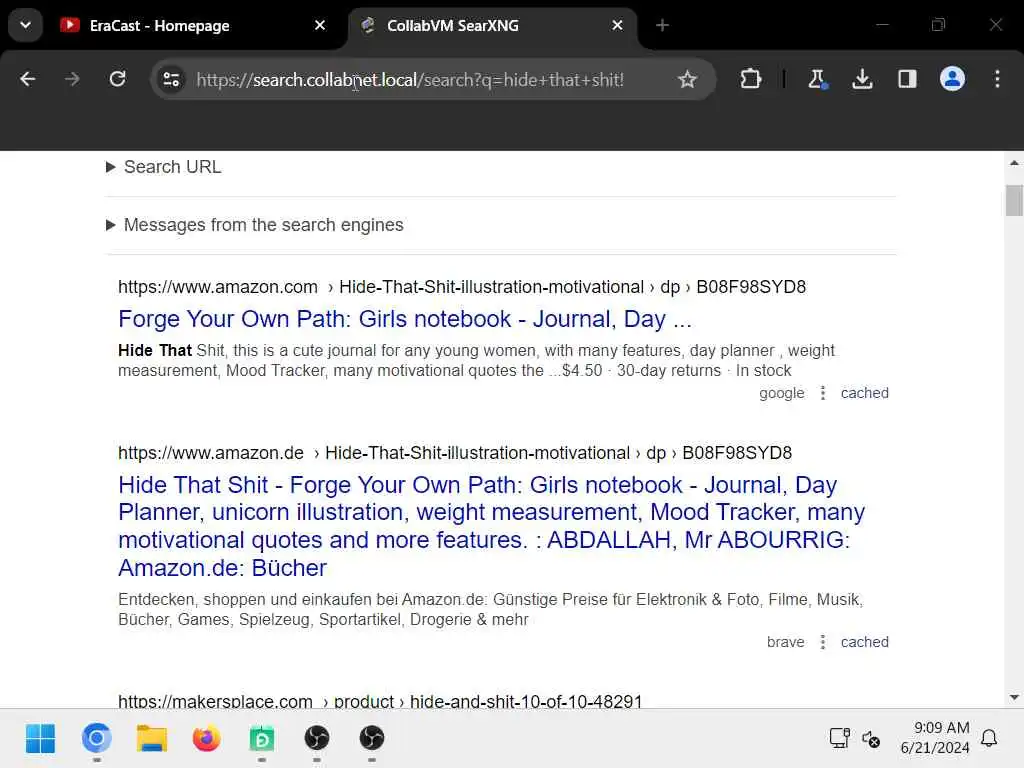Open the Hide That Shit Amazon.de result link
Screen dimensions: 1024x768
tap(491, 526)
